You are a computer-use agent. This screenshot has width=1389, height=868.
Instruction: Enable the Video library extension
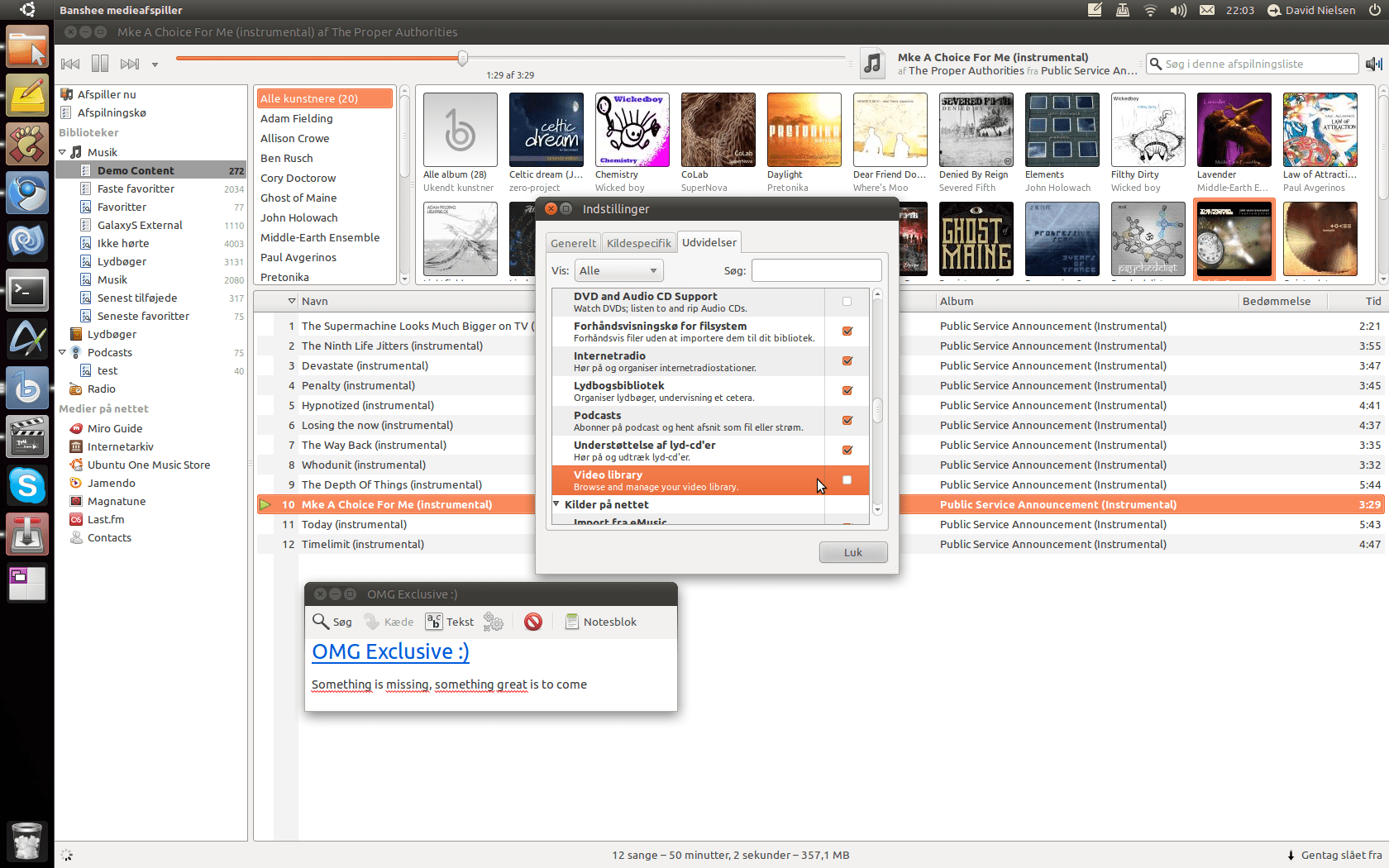(x=847, y=480)
